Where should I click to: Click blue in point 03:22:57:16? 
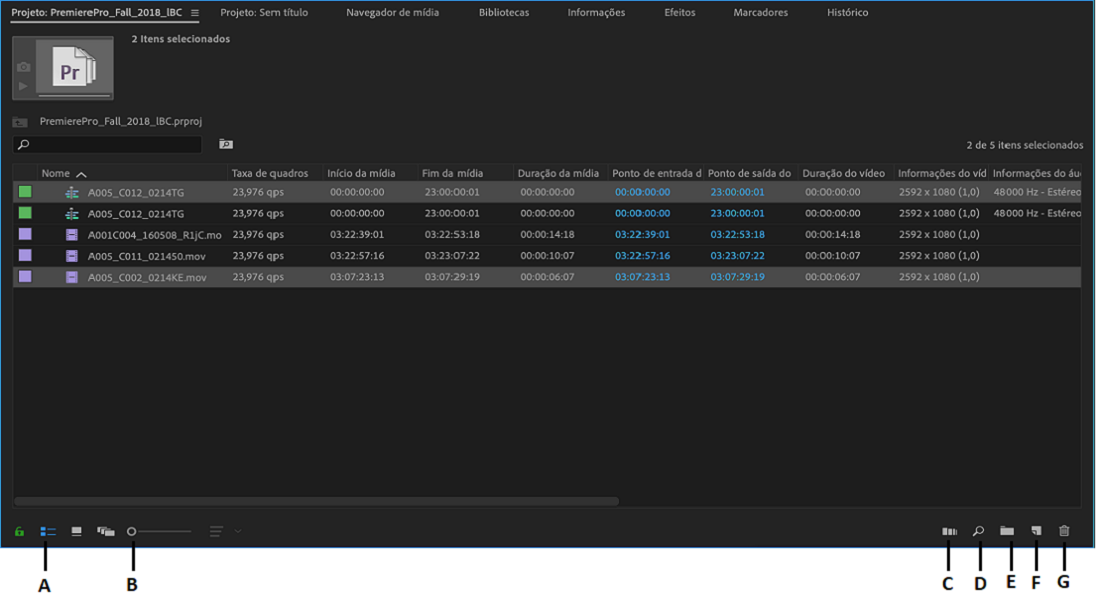coord(642,256)
